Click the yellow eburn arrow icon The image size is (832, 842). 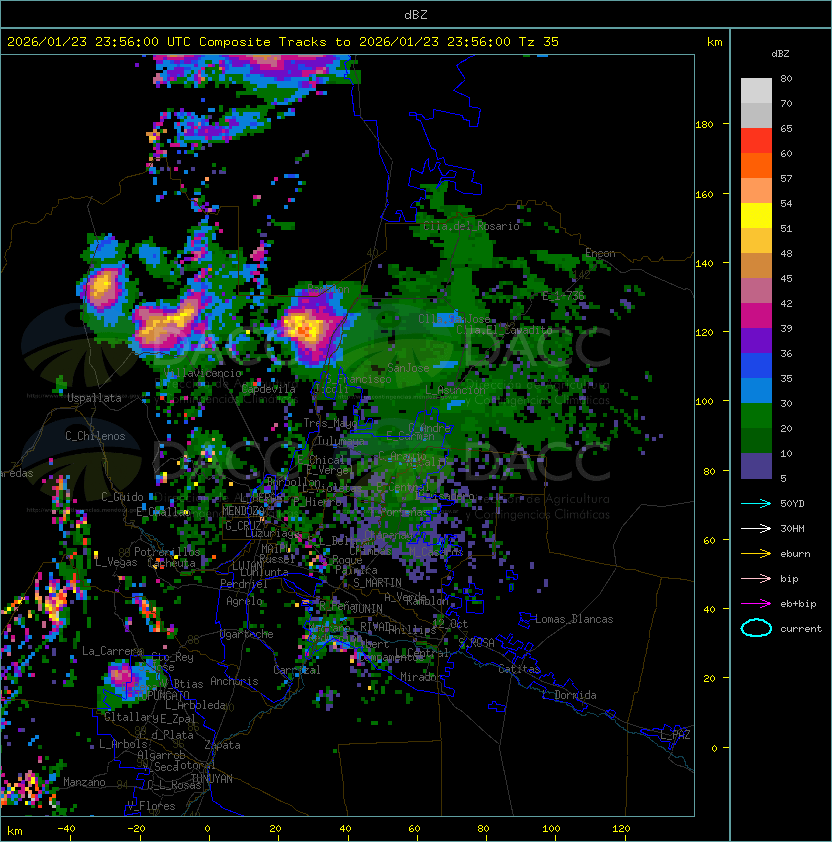[756, 554]
